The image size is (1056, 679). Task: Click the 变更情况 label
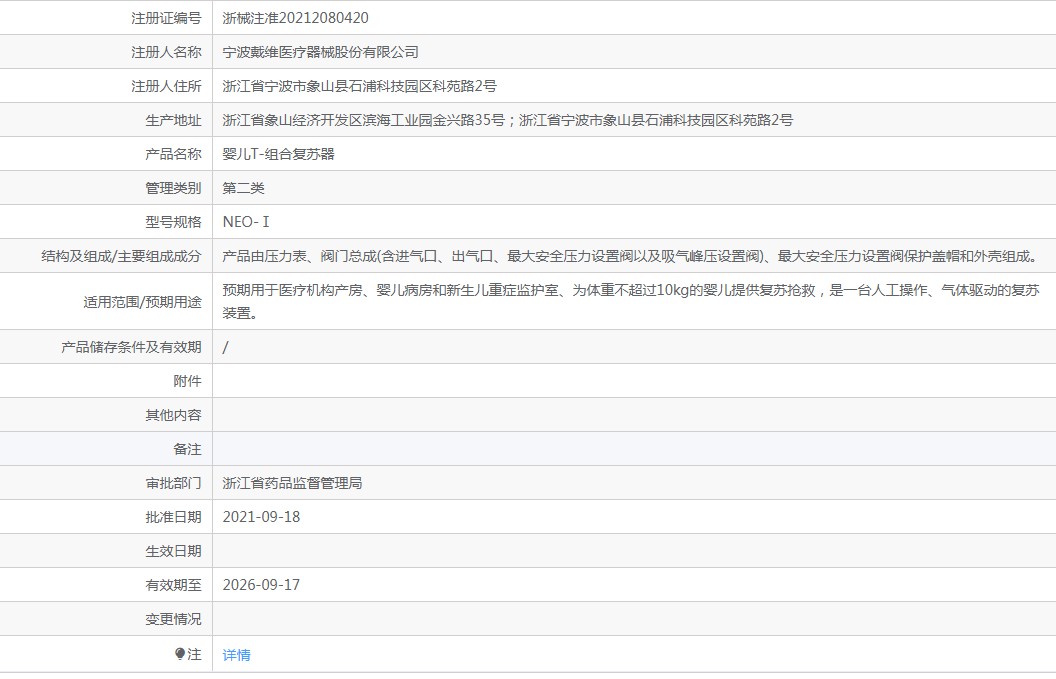pyautogui.click(x=173, y=619)
